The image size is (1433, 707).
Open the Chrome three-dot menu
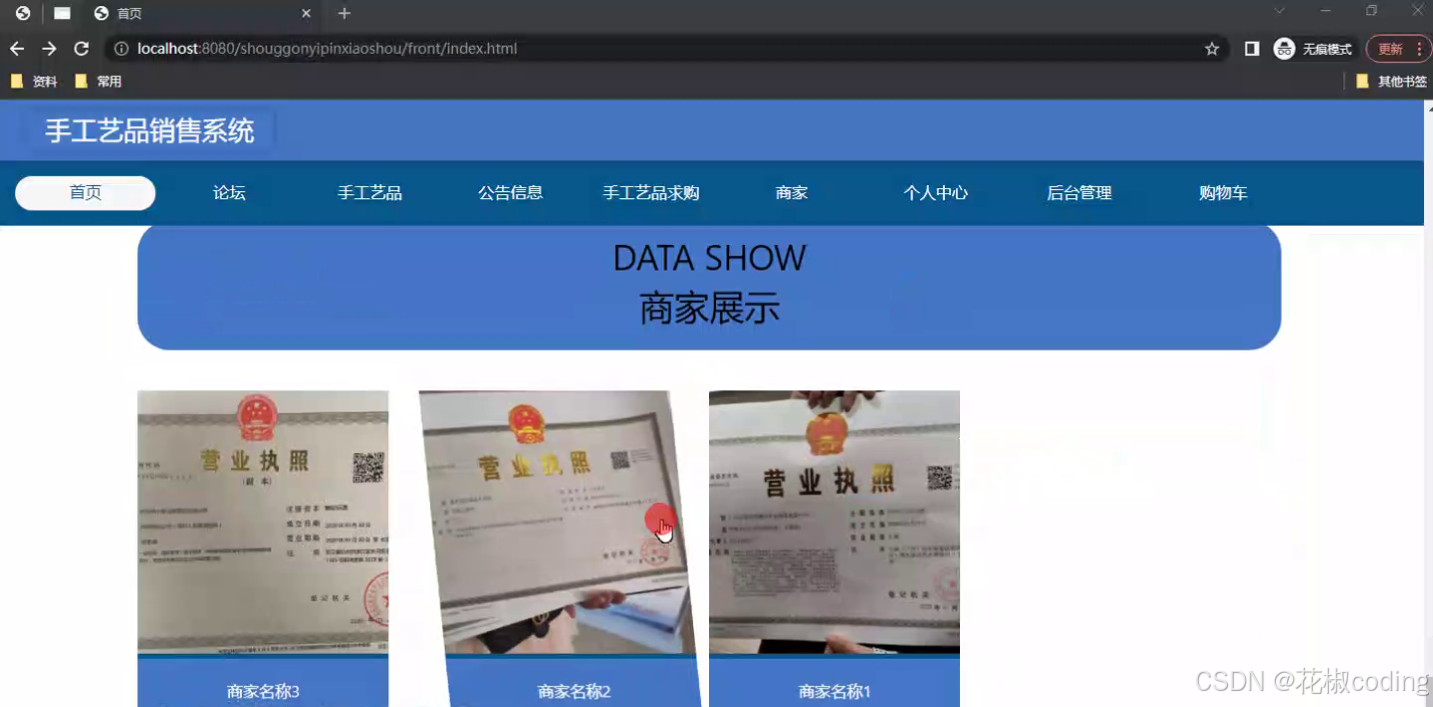[x=1421, y=48]
